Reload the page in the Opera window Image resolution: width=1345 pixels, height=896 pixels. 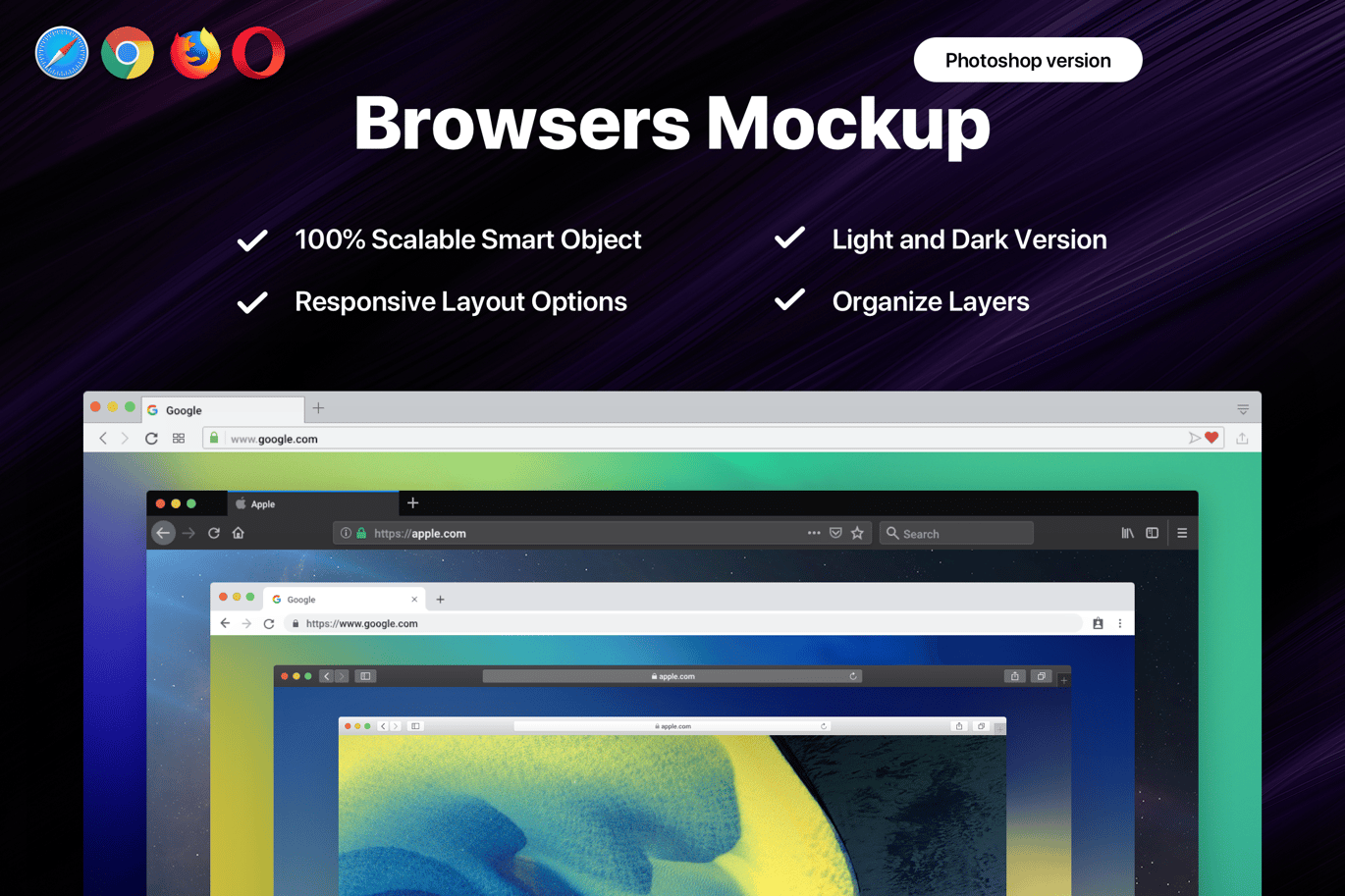pos(151,439)
